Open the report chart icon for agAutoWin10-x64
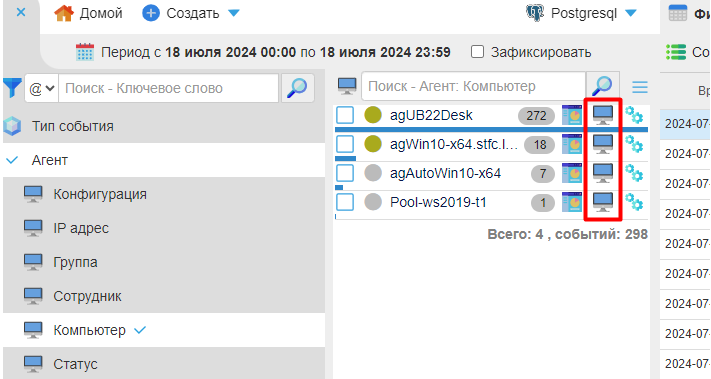This screenshot has height=379, width=711. (572, 173)
